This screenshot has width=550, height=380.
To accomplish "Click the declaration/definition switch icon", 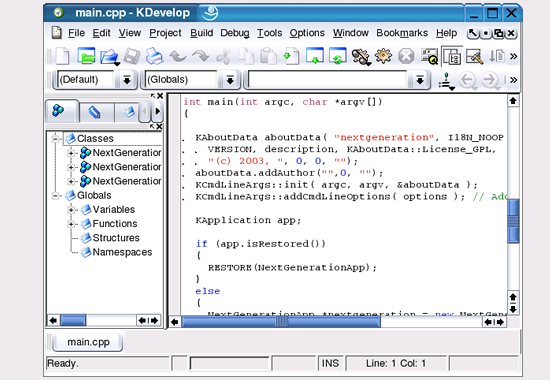I will (447, 81).
